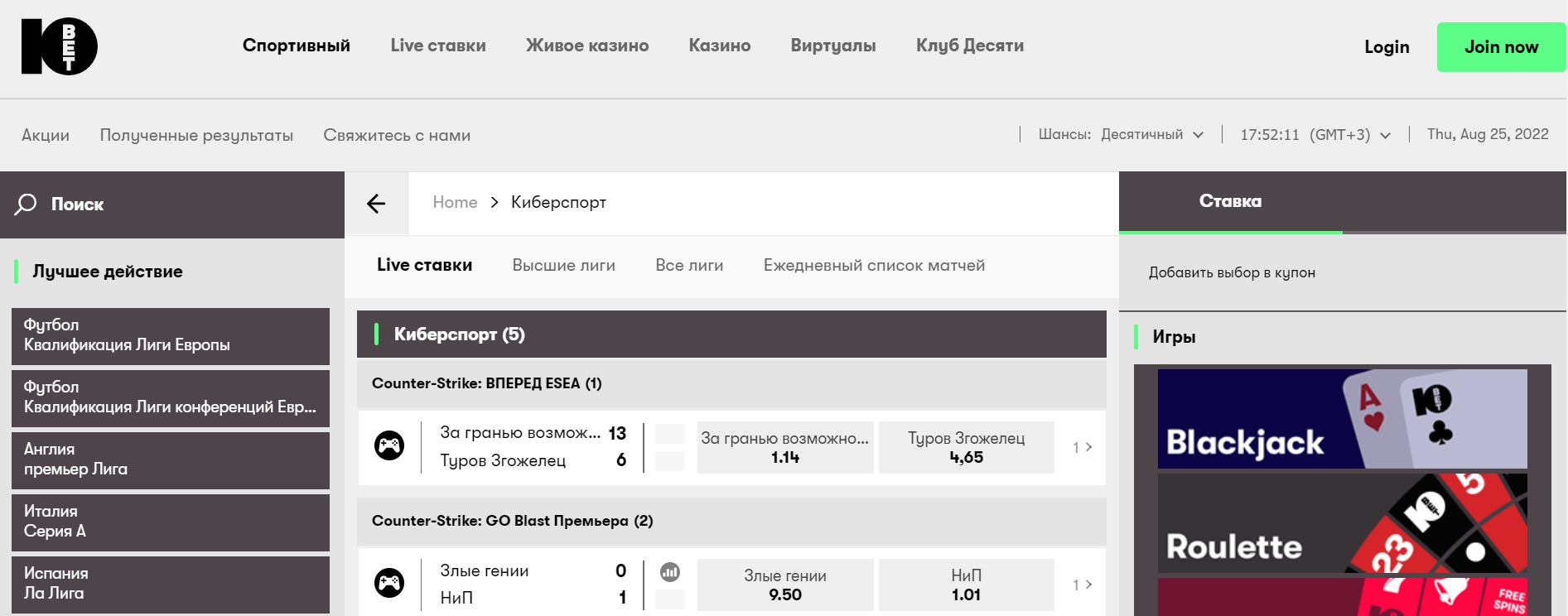Expand more markets for the ESEA match
This screenshot has height=616, width=1568.
1082,447
